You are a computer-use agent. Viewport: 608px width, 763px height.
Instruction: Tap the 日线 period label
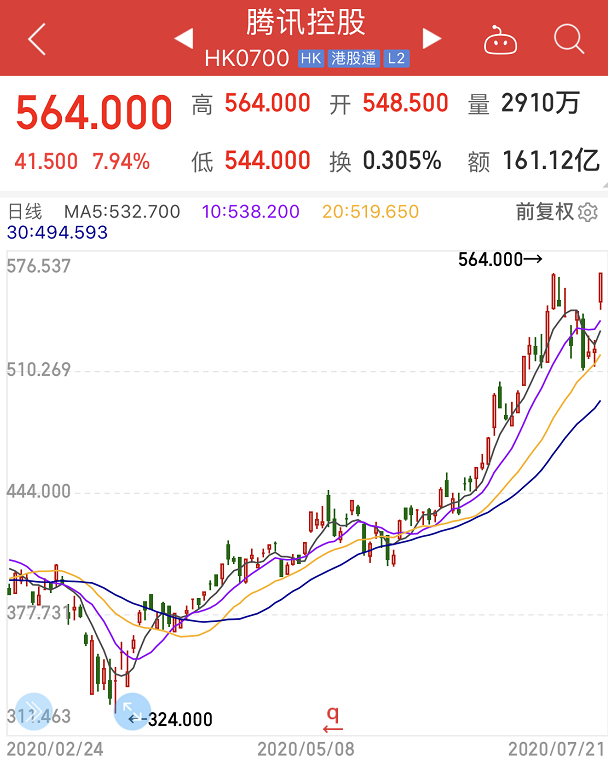pos(25,212)
